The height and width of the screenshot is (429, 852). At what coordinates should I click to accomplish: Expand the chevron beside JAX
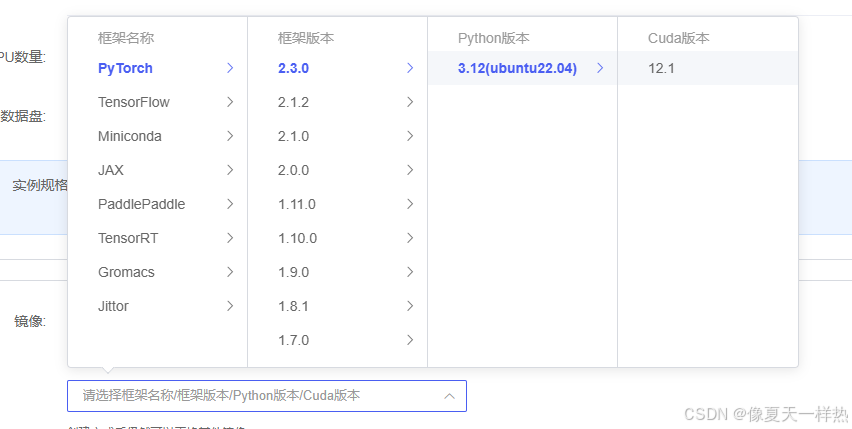(230, 170)
